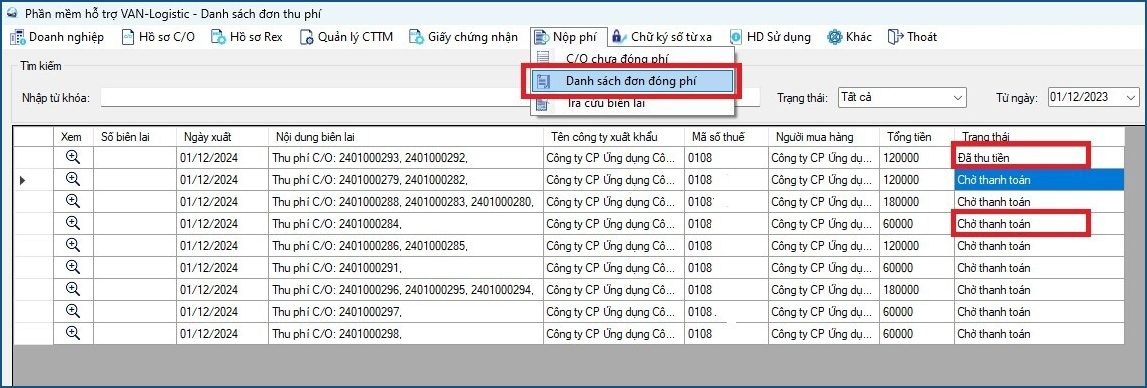This screenshot has height=388, width=1147.
Task: Click the 60000 amount in row 2401000284
Action: point(917,223)
